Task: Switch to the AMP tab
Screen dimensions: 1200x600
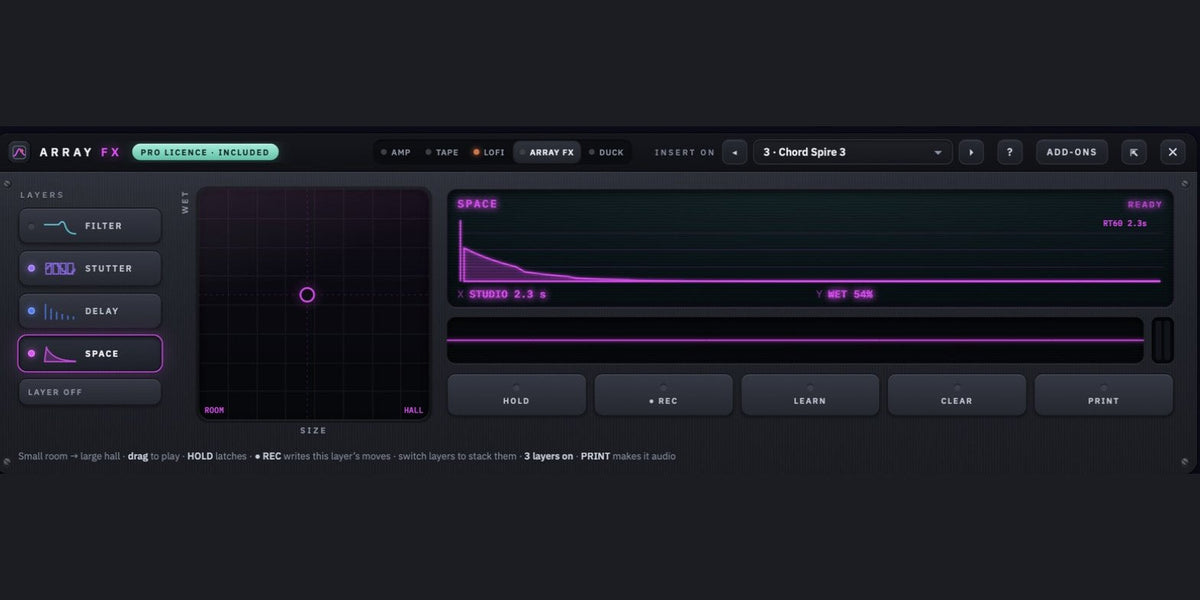Action: click(396, 152)
